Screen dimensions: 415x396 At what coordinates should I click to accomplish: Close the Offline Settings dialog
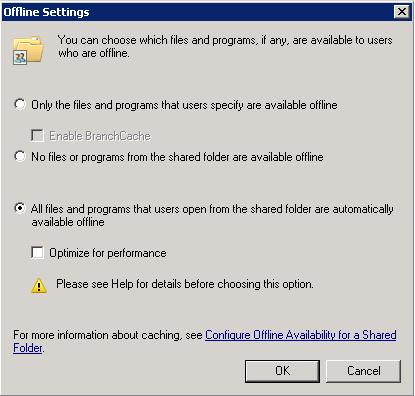(402, 12)
